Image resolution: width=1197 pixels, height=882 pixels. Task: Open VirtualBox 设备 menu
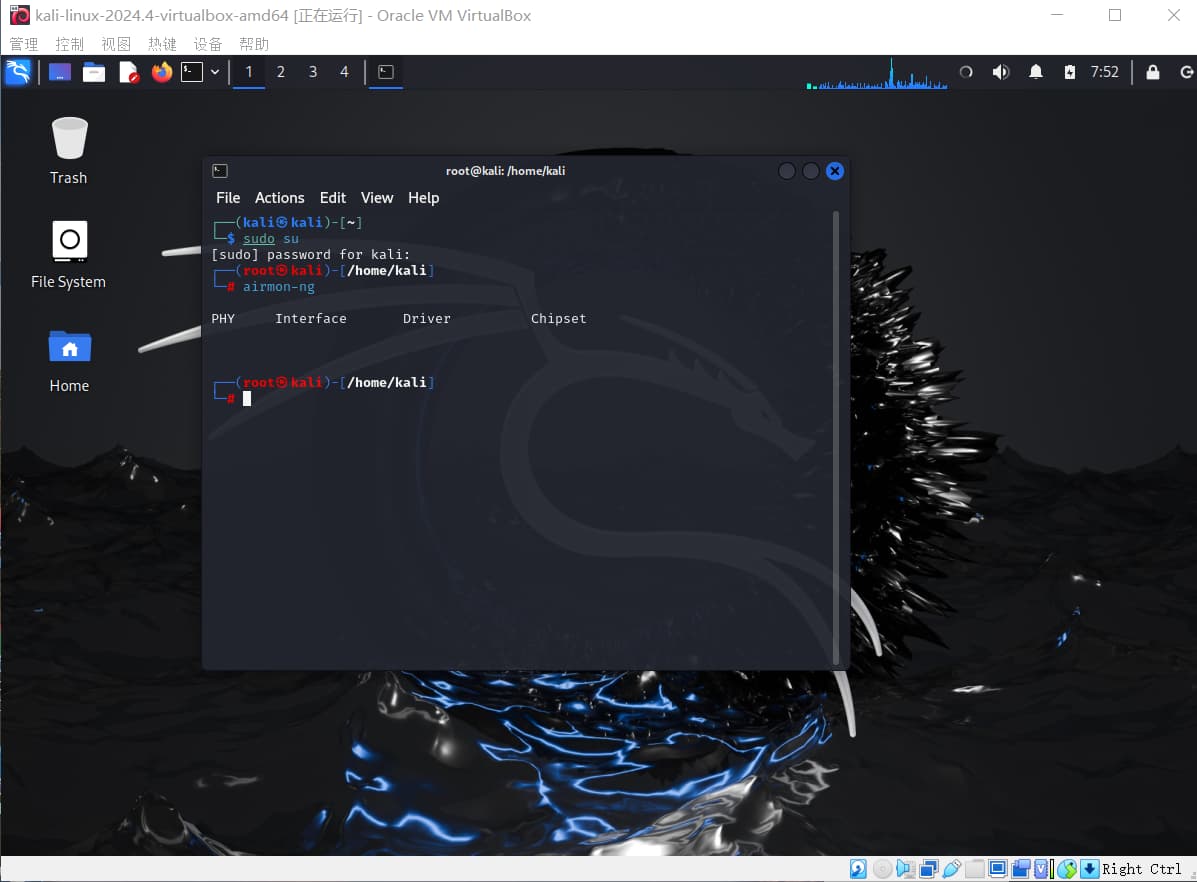tap(208, 44)
